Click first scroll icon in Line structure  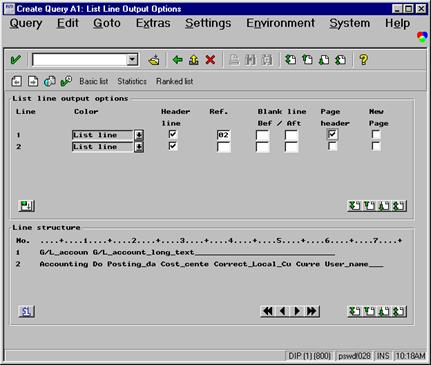point(354,312)
